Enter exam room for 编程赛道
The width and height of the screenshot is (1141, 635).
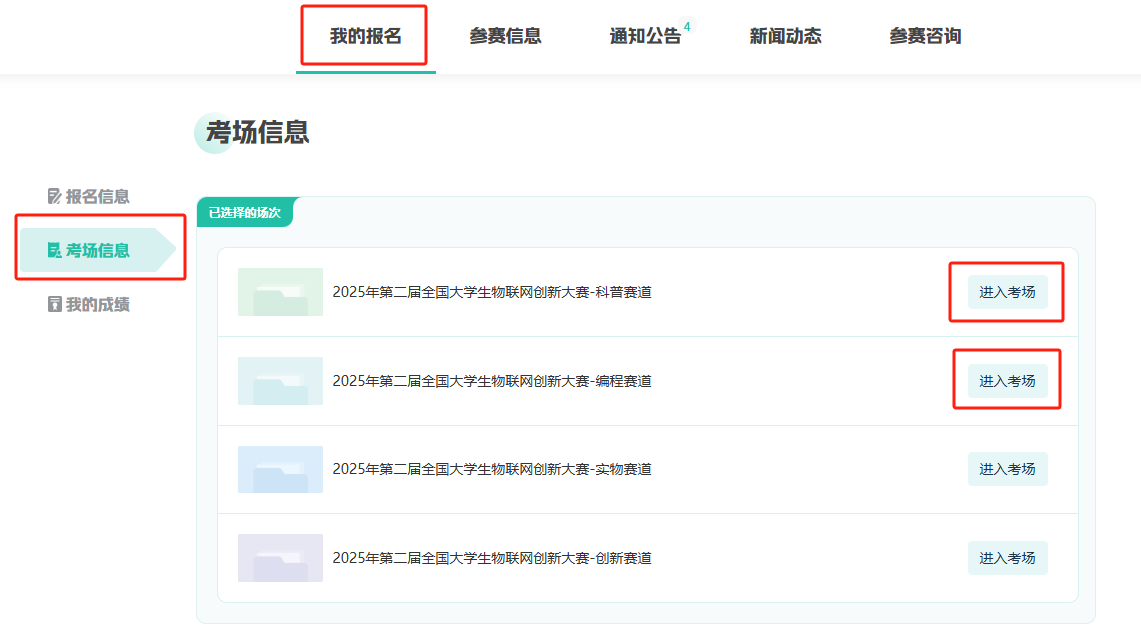1007,381
